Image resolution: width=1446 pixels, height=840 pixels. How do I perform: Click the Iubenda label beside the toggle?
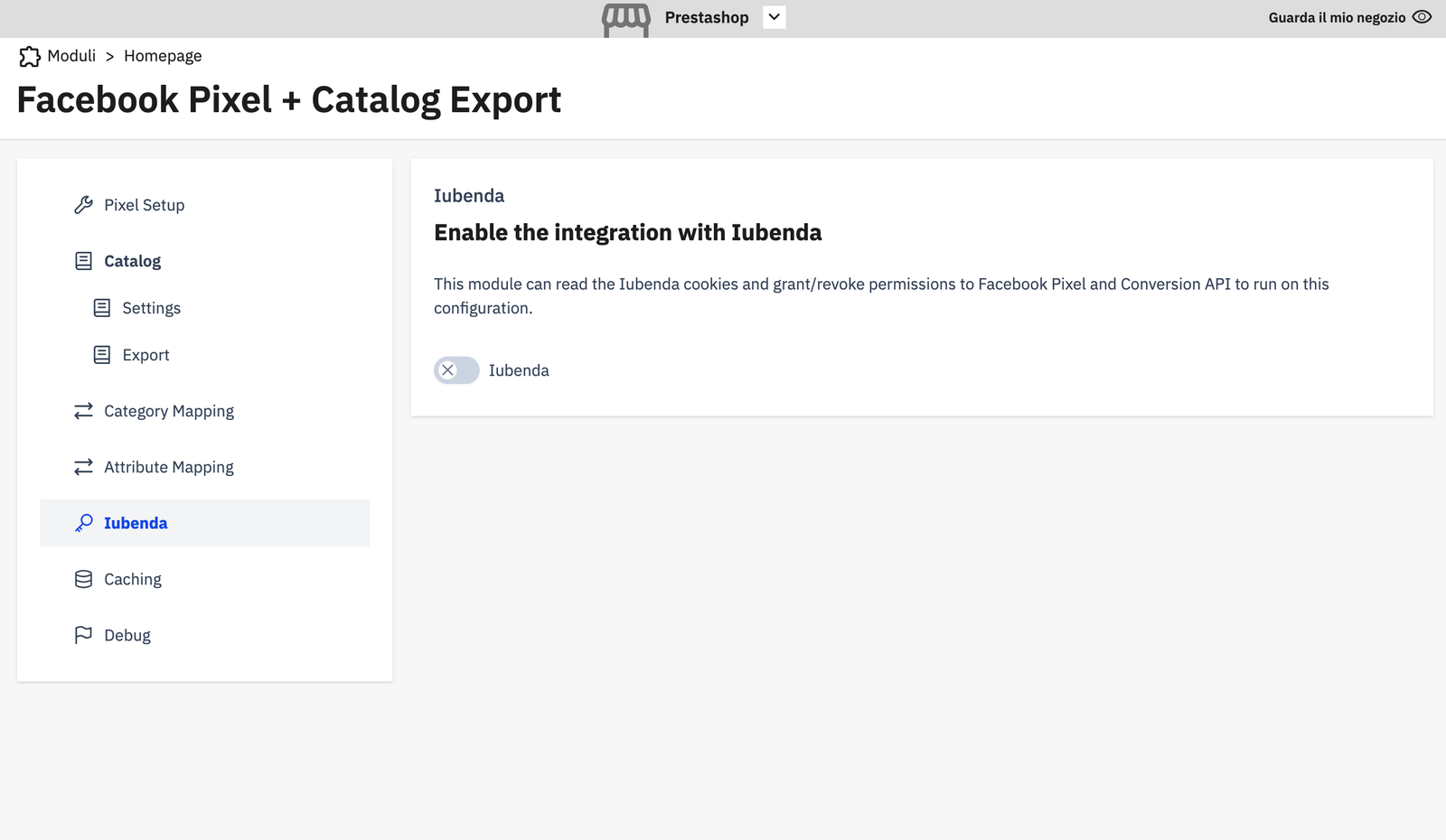point(519,370)
